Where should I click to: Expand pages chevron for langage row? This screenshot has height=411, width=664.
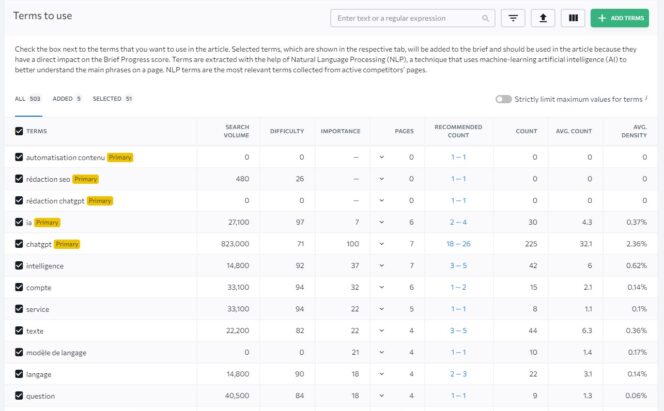(381, 373)
